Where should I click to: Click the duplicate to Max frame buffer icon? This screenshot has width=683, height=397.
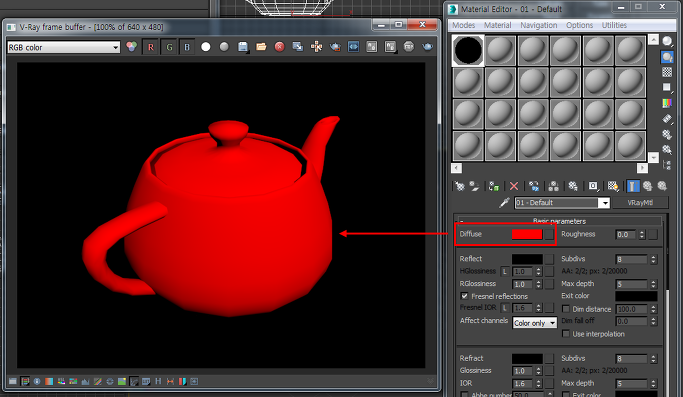pos(298,47)
